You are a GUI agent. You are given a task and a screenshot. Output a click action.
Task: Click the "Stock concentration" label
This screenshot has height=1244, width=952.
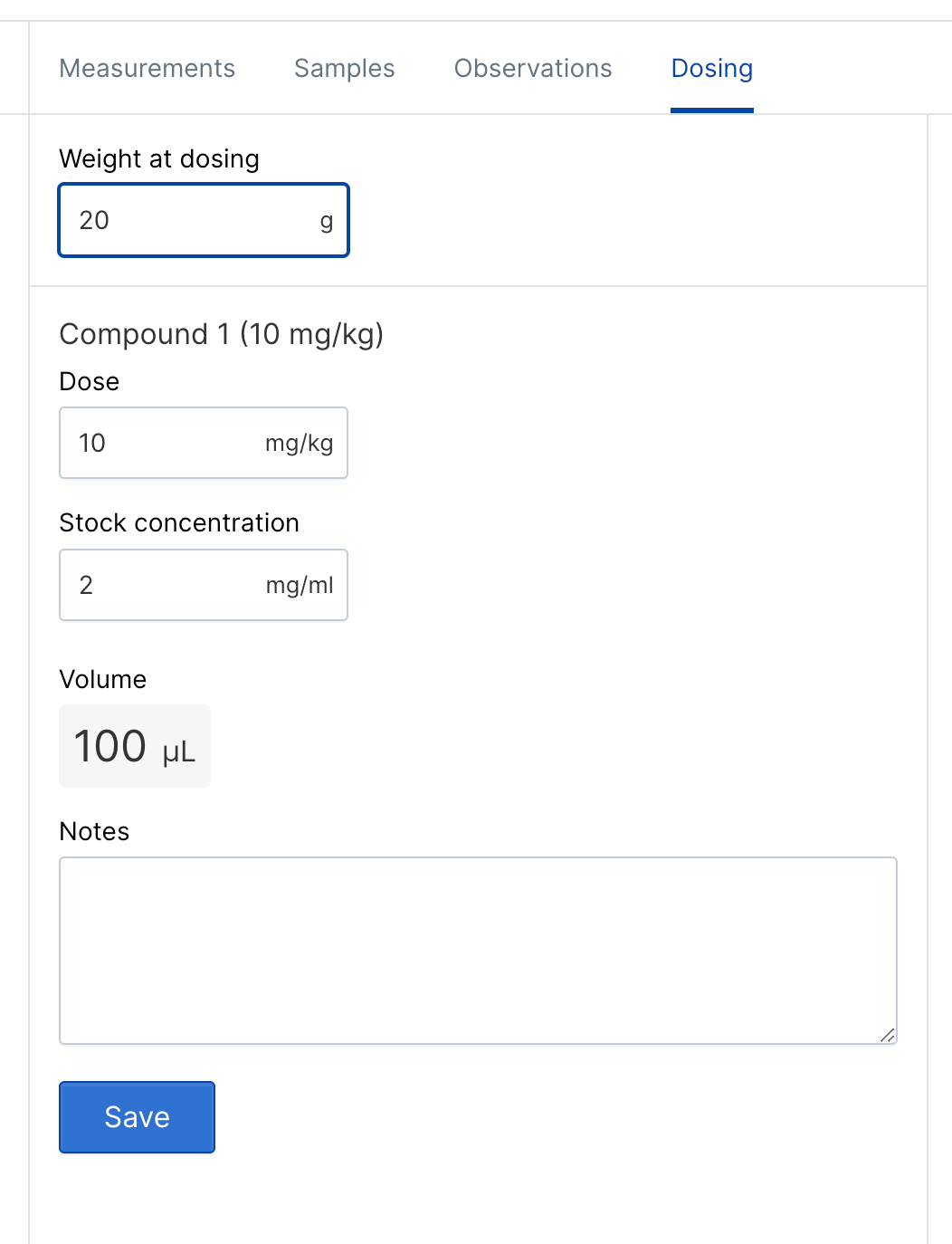click(x=179, y=522)
